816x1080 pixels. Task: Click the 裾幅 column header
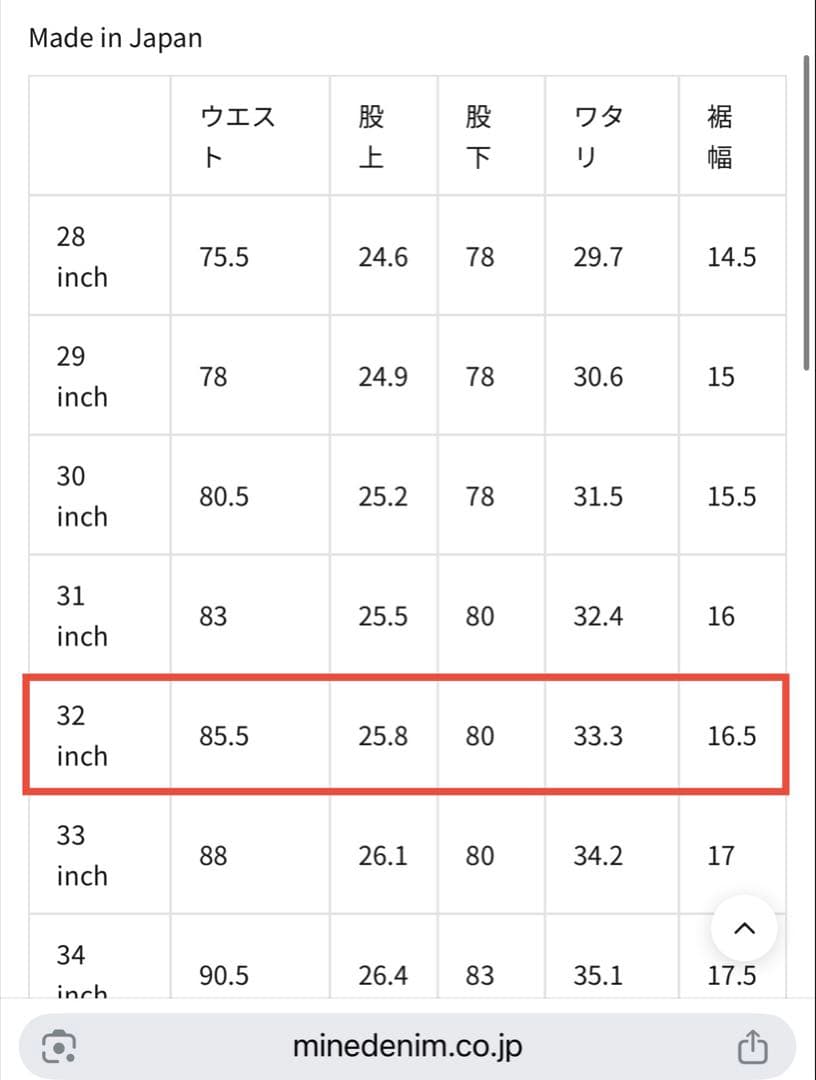click(x=720, y=136)
